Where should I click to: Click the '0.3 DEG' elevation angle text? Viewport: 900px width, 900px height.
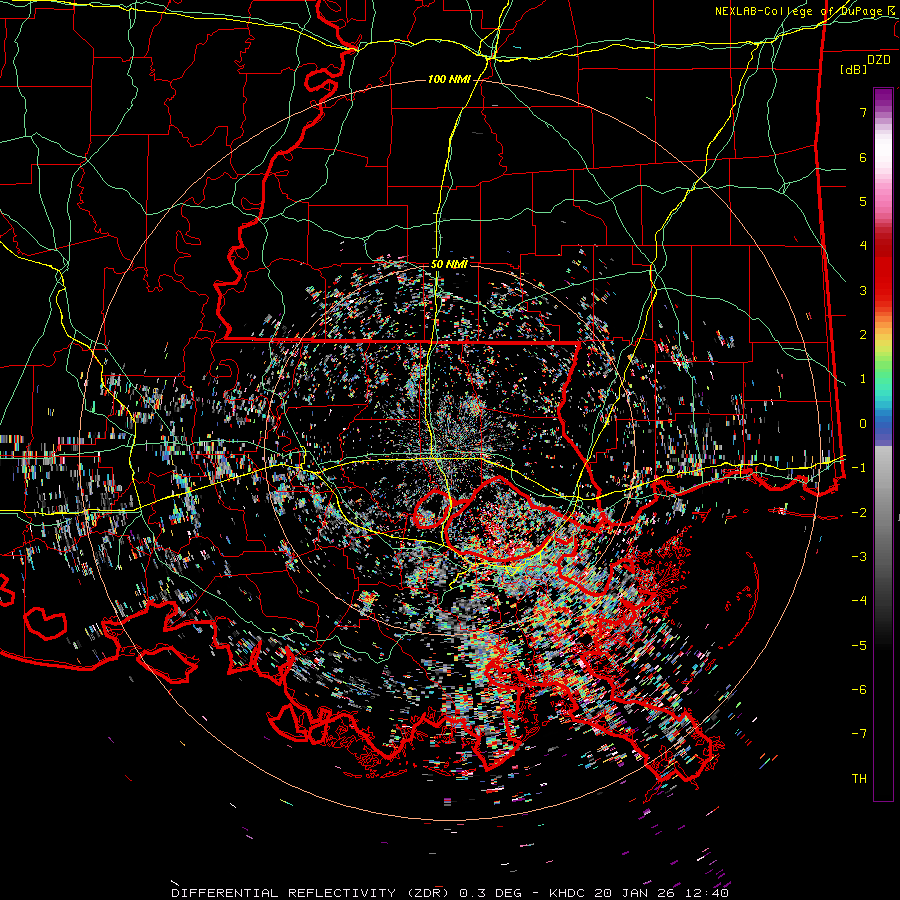pos(490,893)
